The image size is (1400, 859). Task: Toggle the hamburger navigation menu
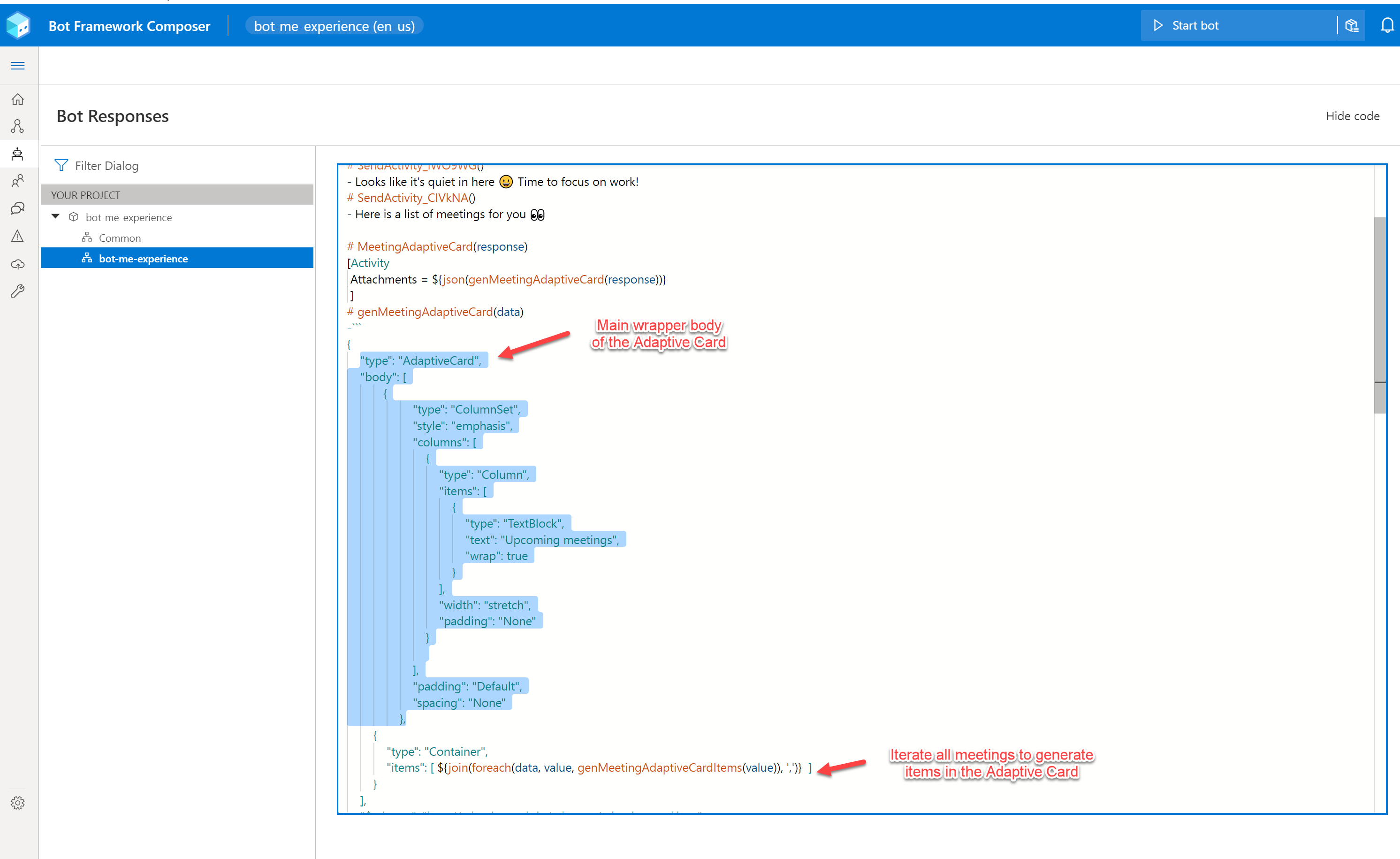pyautogui.click(x=18, y=65)
